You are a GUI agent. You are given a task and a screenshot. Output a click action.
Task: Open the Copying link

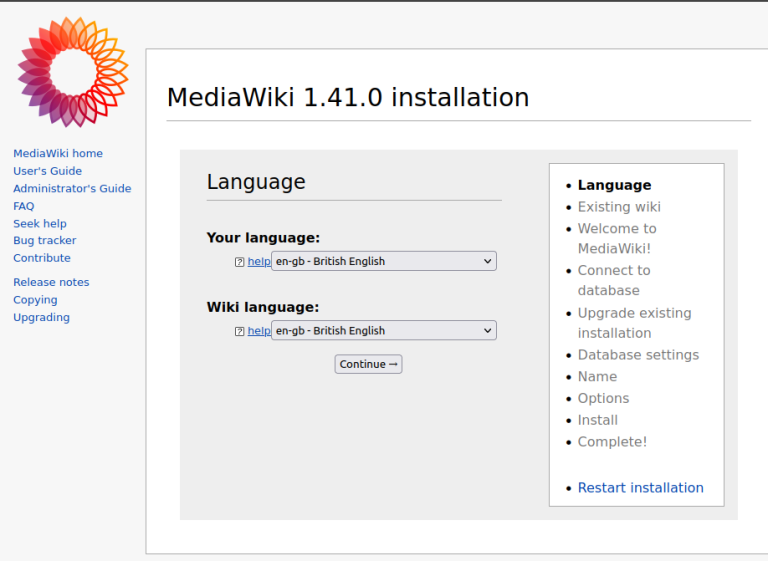(35, 300)
